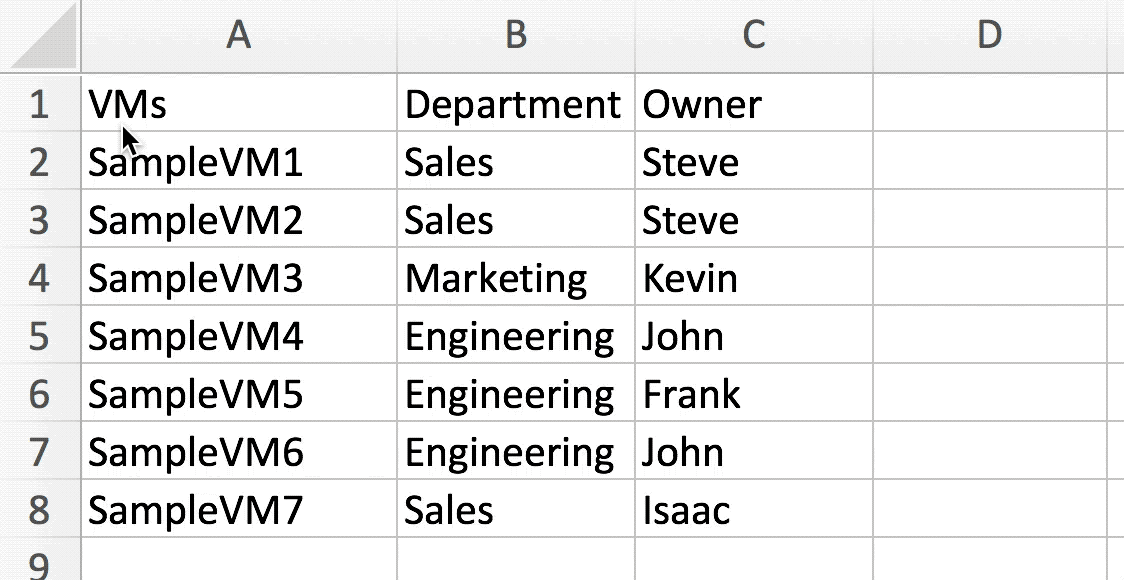Select row 4 header
1124x580 pixels.
point(39,278)
